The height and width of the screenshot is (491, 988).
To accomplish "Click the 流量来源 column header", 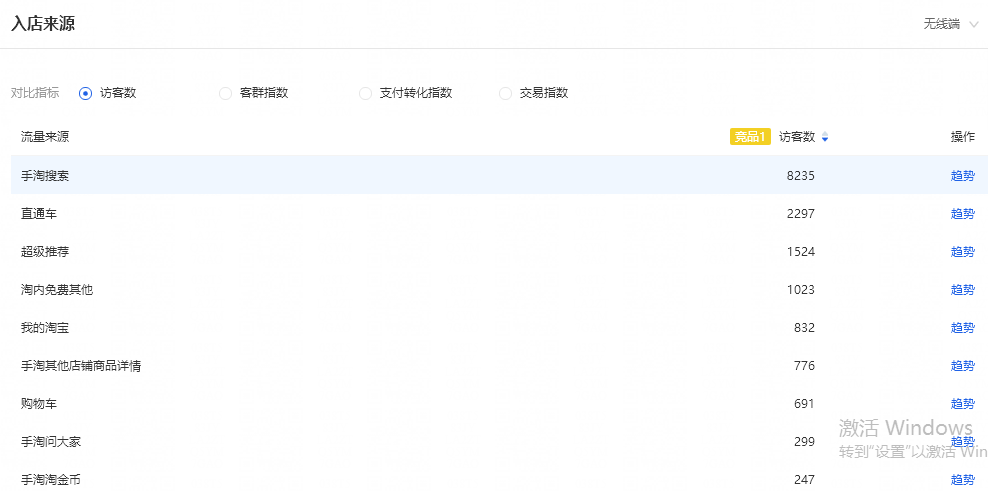I will (45, 137).
